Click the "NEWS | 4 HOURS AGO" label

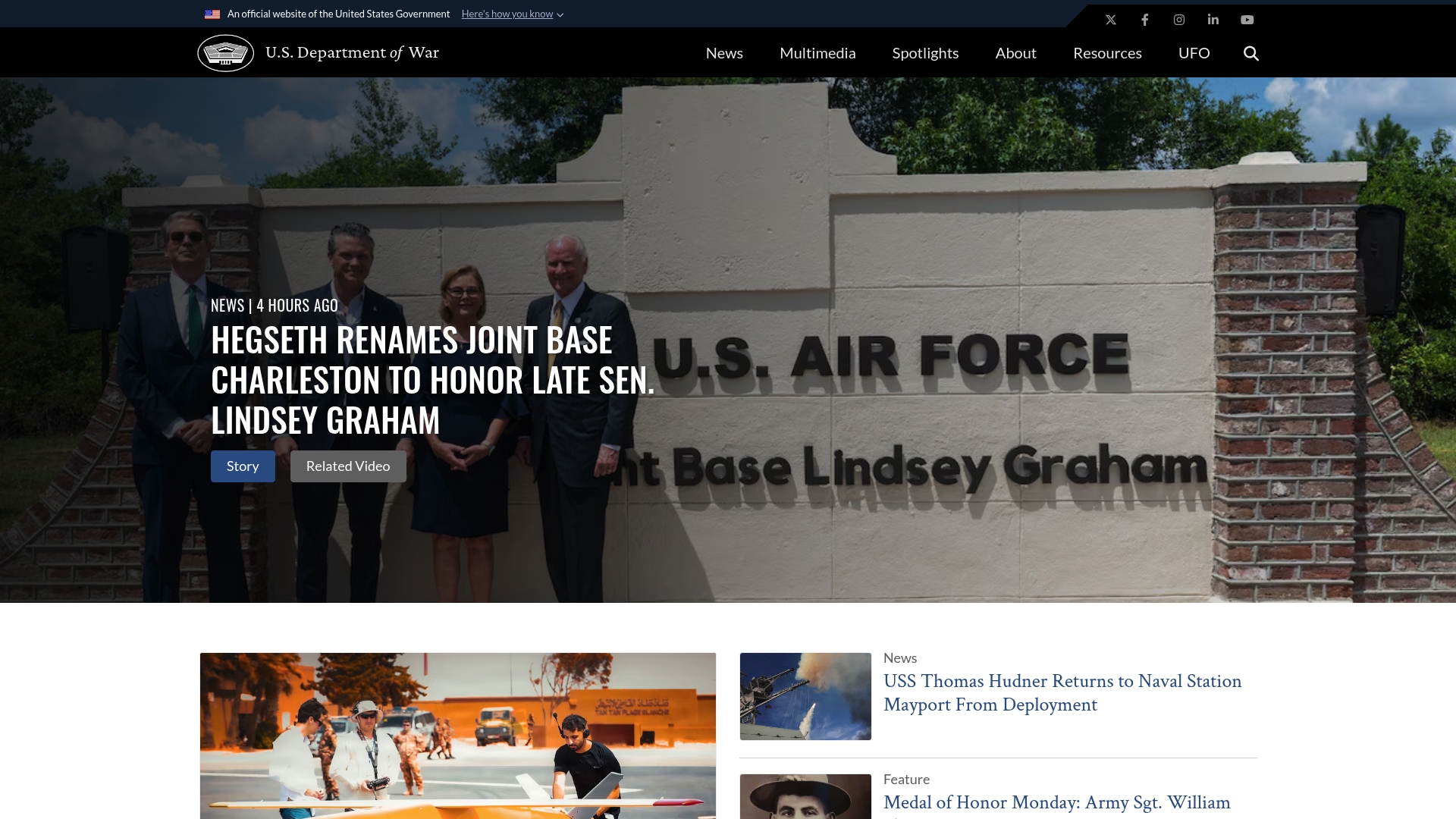275,306
